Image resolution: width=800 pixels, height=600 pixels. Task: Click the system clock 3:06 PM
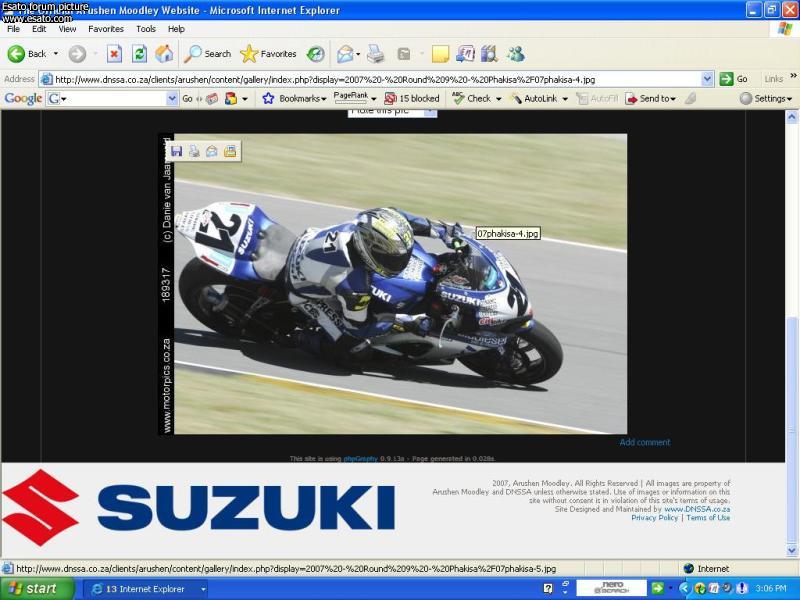tap(771, 588)
